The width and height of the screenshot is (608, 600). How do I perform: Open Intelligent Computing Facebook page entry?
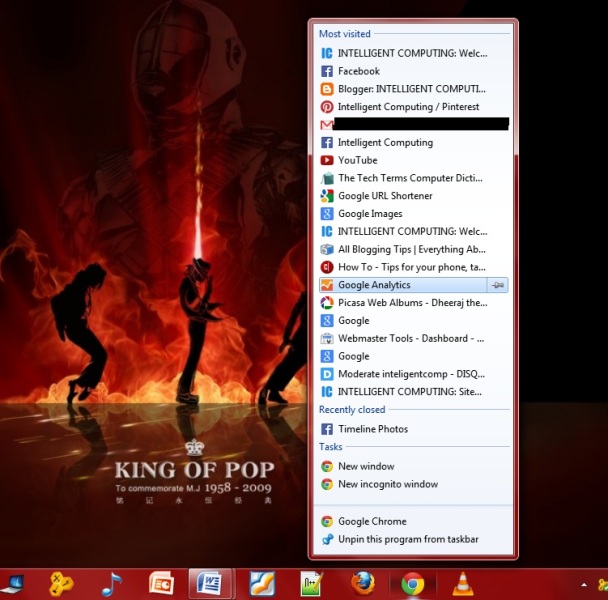(414, 142)
